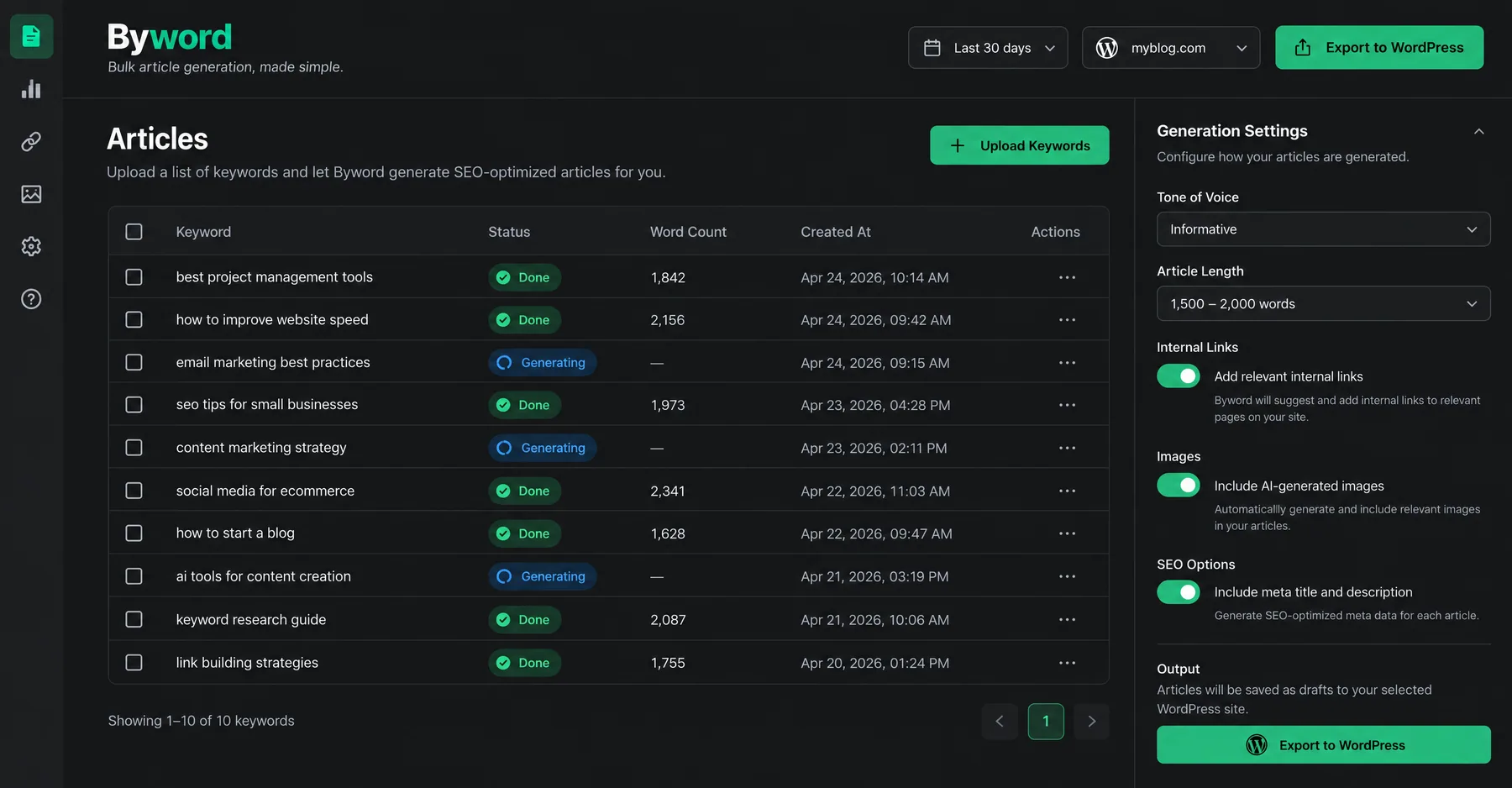Screen dimensions: 1512x788
Task: Check the link building strategies row
Action: coord(134,663)
